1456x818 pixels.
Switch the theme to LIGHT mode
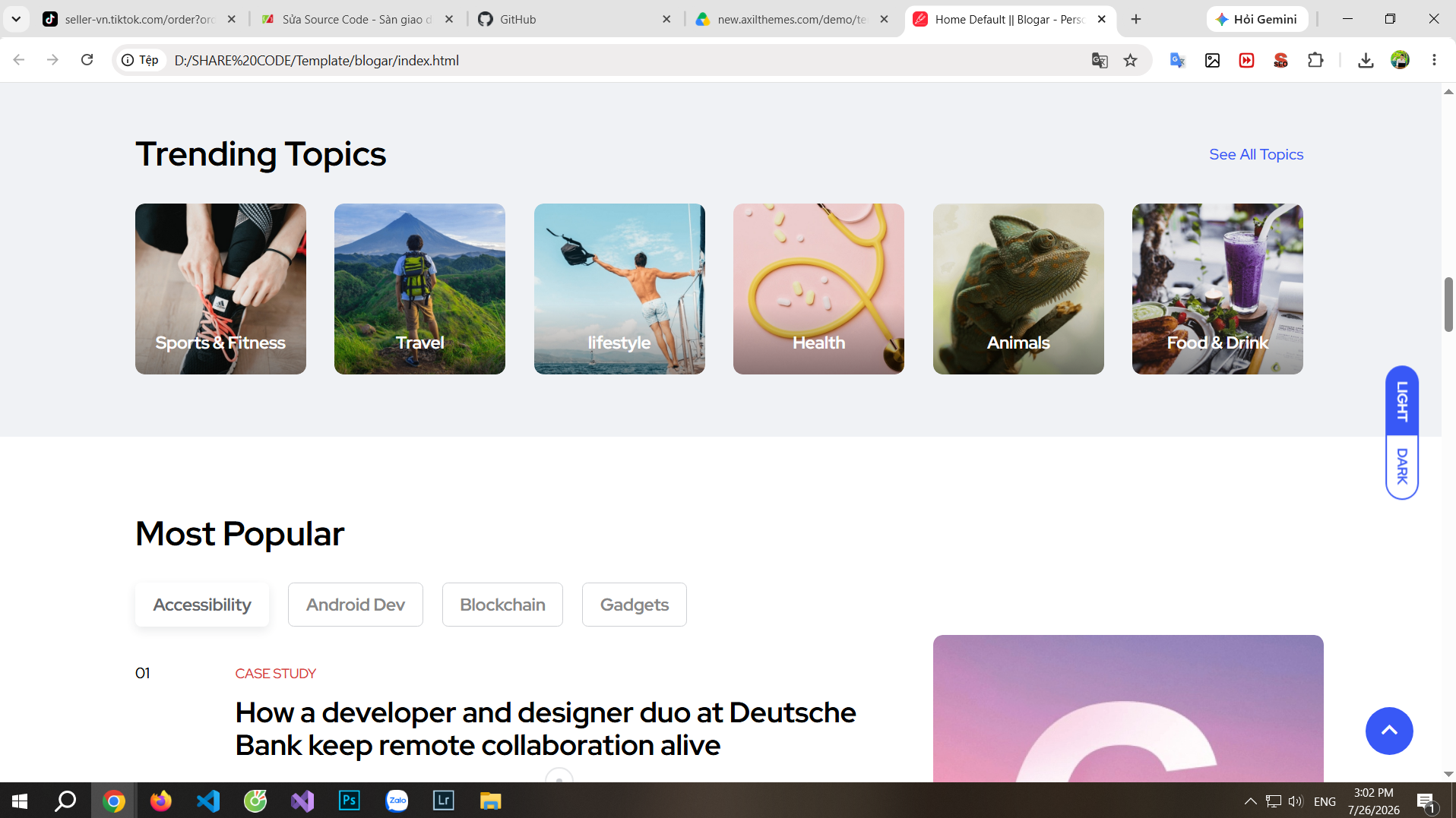[x=1402, y=401]
